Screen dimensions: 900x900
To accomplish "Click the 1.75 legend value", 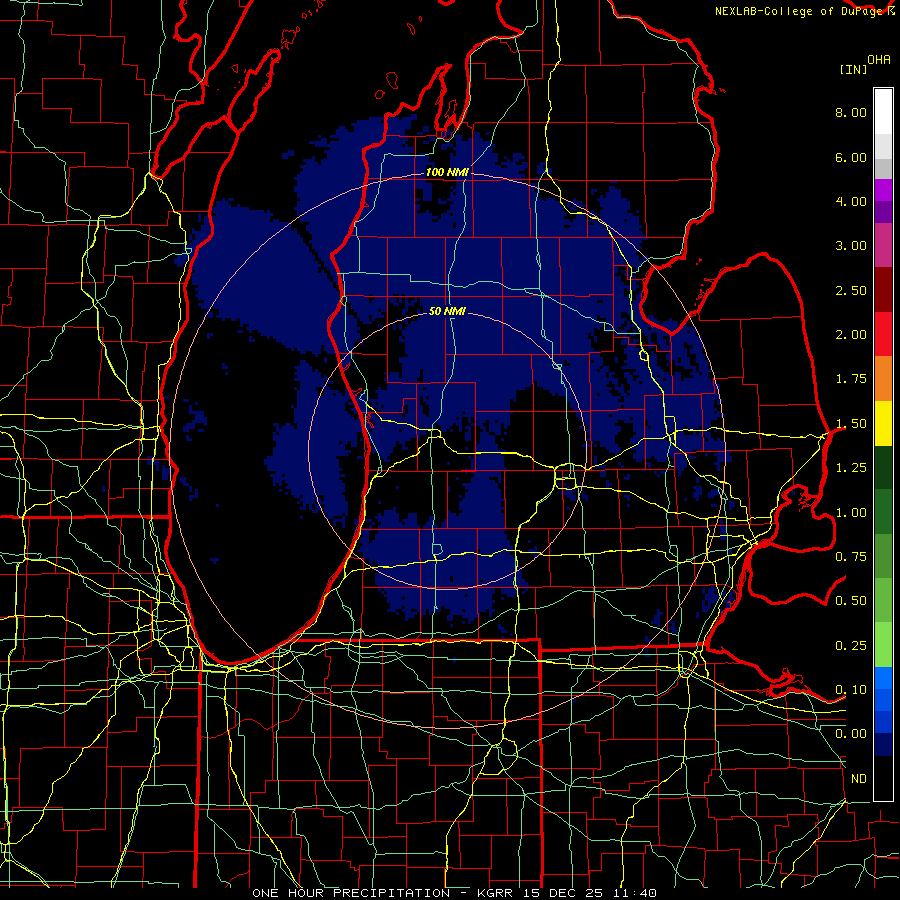I will click(x=851, y=379).
